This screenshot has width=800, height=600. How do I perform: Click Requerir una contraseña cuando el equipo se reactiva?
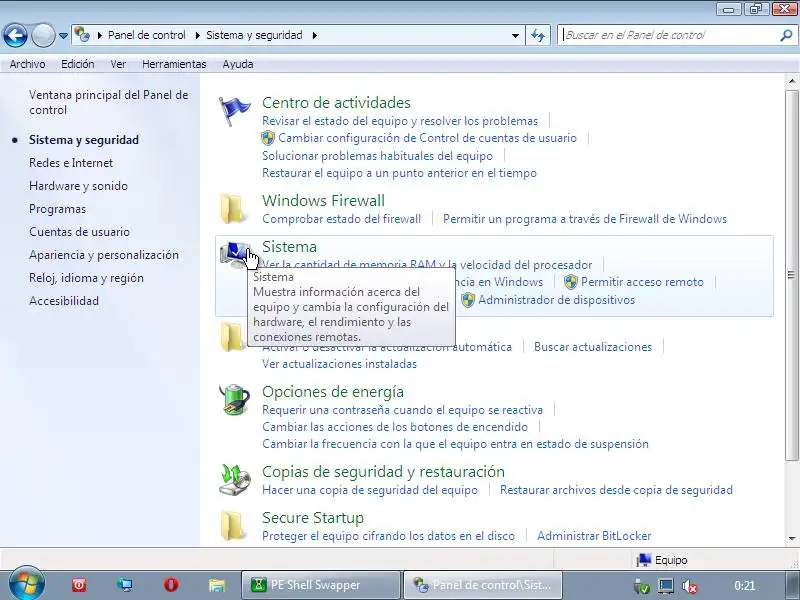pos(402,410)
